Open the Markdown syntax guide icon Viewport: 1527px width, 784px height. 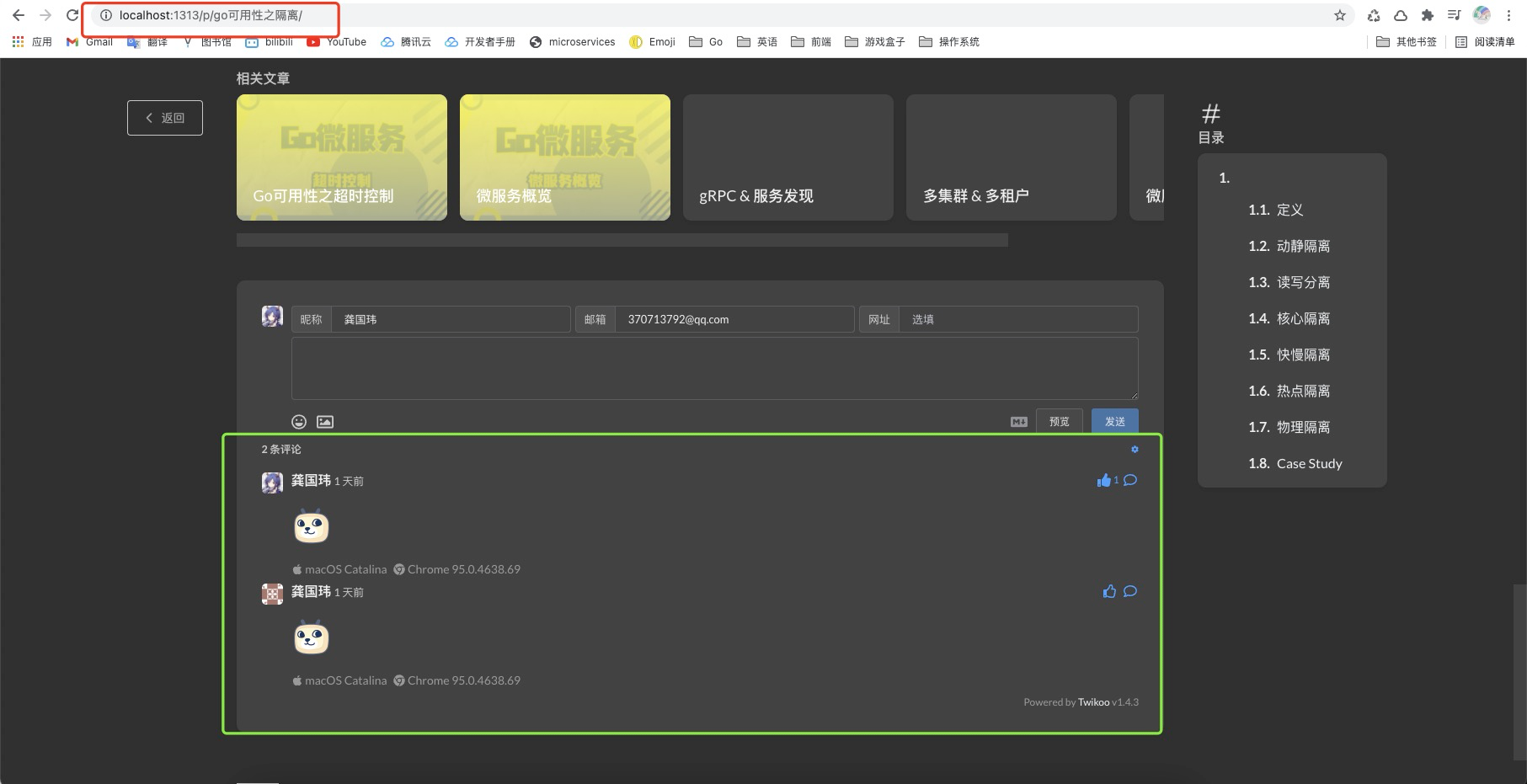click(x=1018, y=421)
